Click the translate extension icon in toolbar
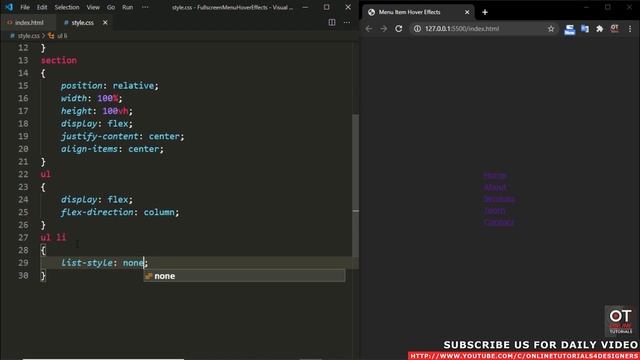The width and height of the screenshot is (640, 360). (585, 29)
